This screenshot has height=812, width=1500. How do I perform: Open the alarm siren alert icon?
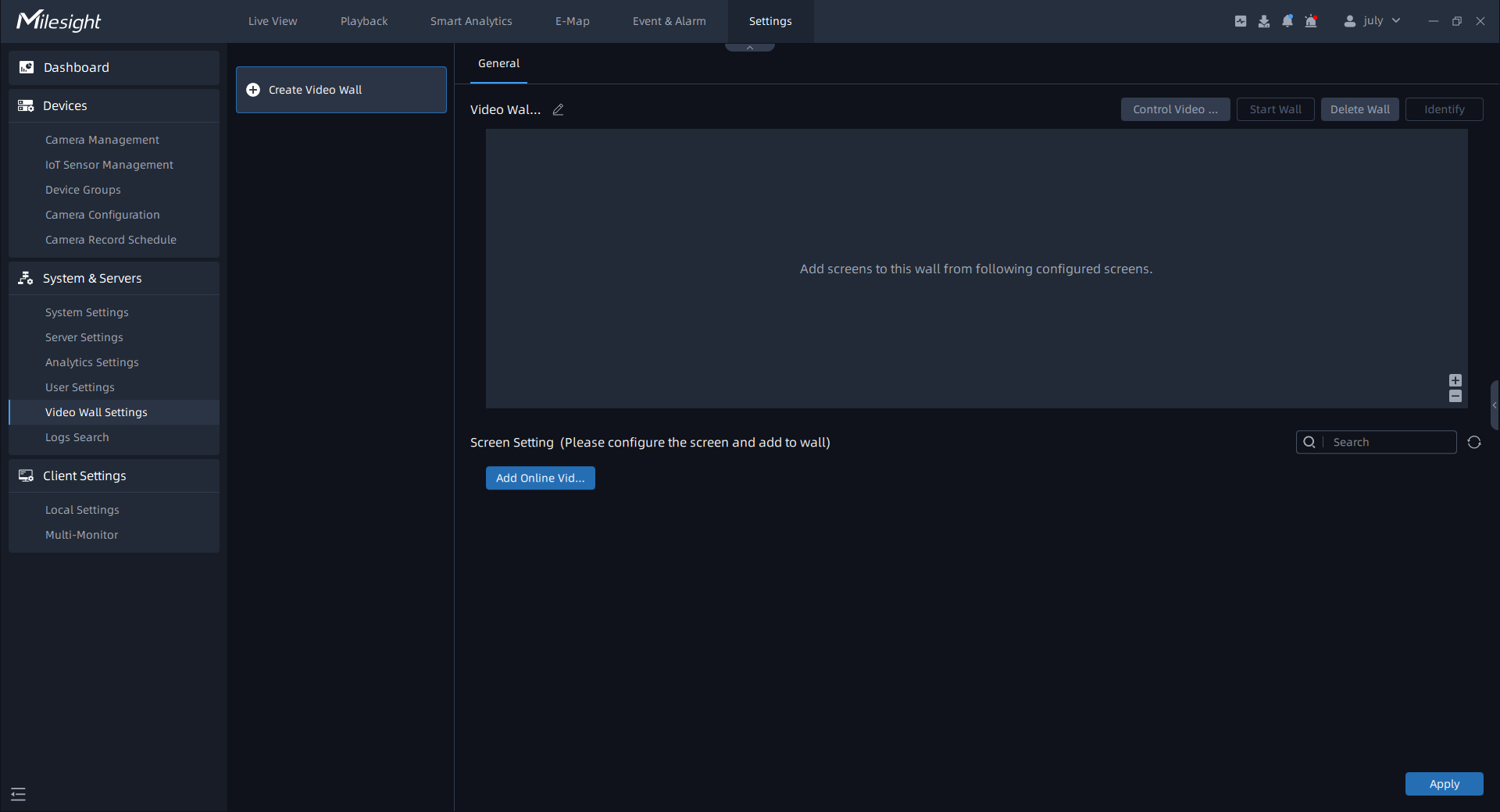pyautogui.click(x=1311, y=21)
